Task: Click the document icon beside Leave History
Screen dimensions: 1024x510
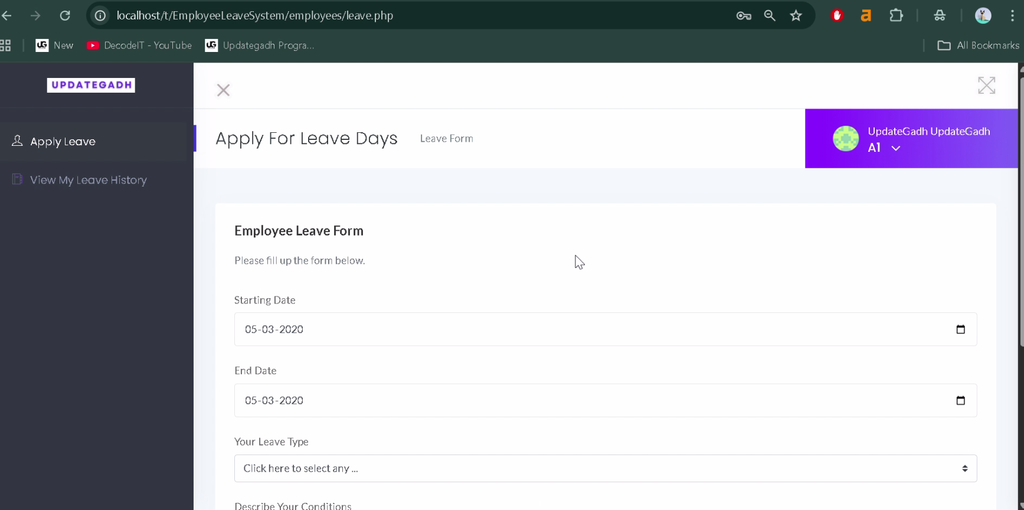Action: 17,179
